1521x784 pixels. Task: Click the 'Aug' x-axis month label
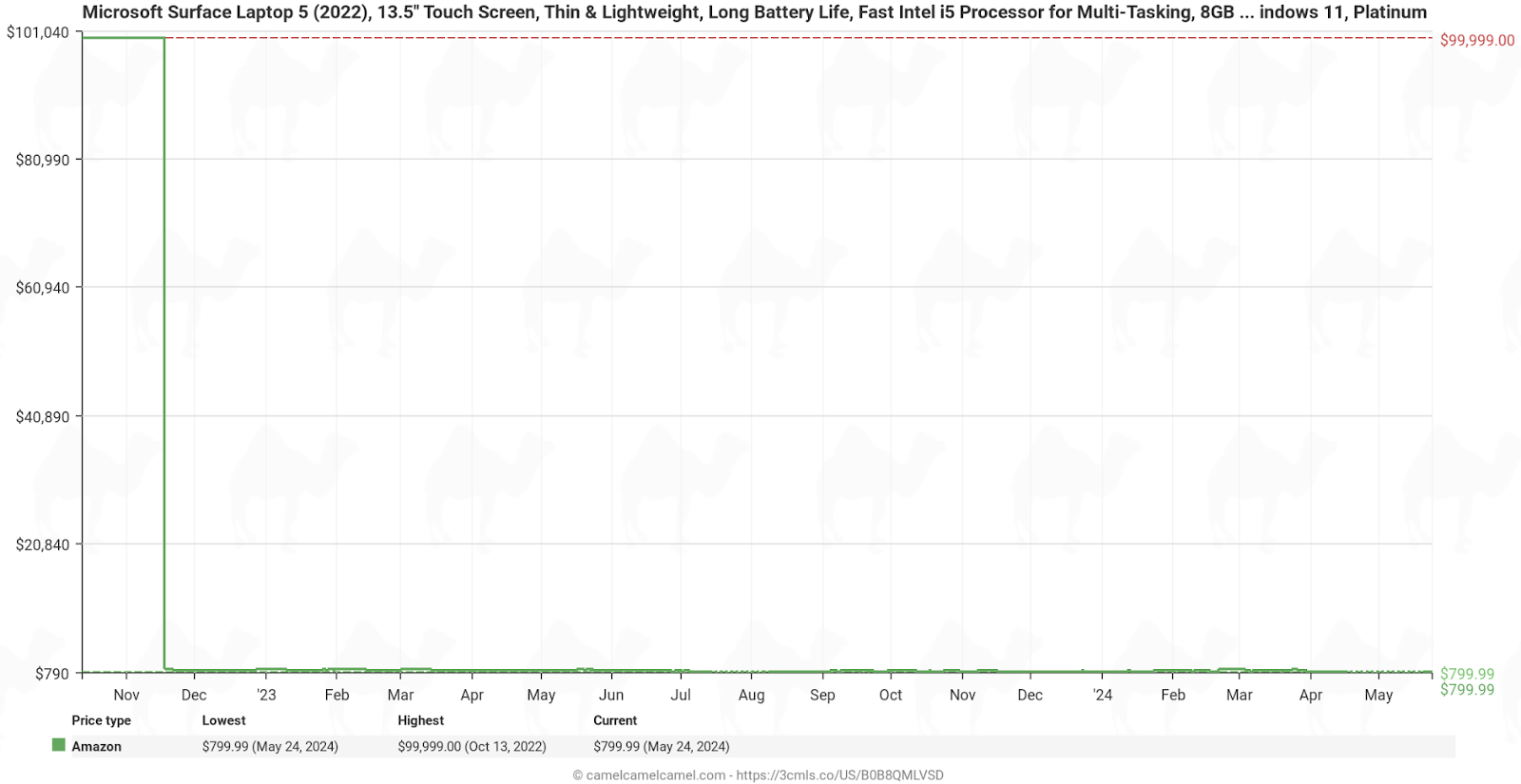click(x=751, y=695)
